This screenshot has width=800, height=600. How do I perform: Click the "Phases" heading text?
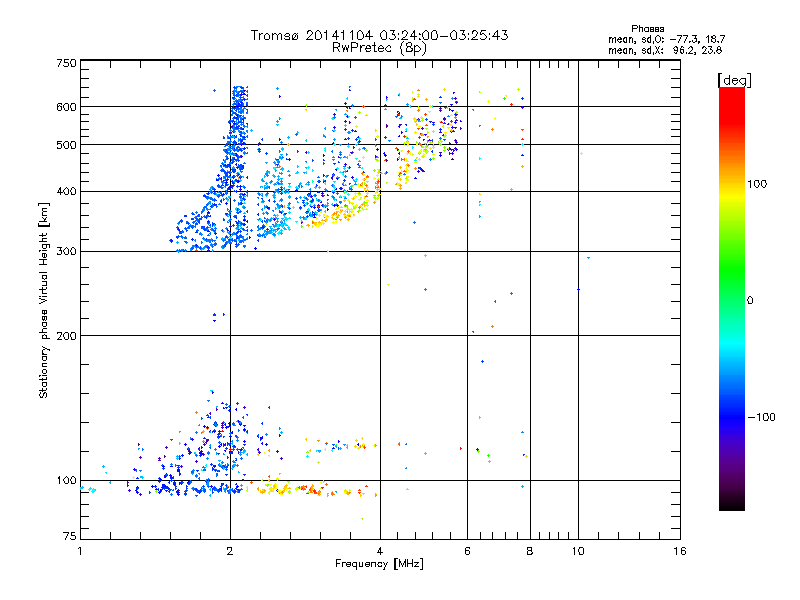pos(647,29)
